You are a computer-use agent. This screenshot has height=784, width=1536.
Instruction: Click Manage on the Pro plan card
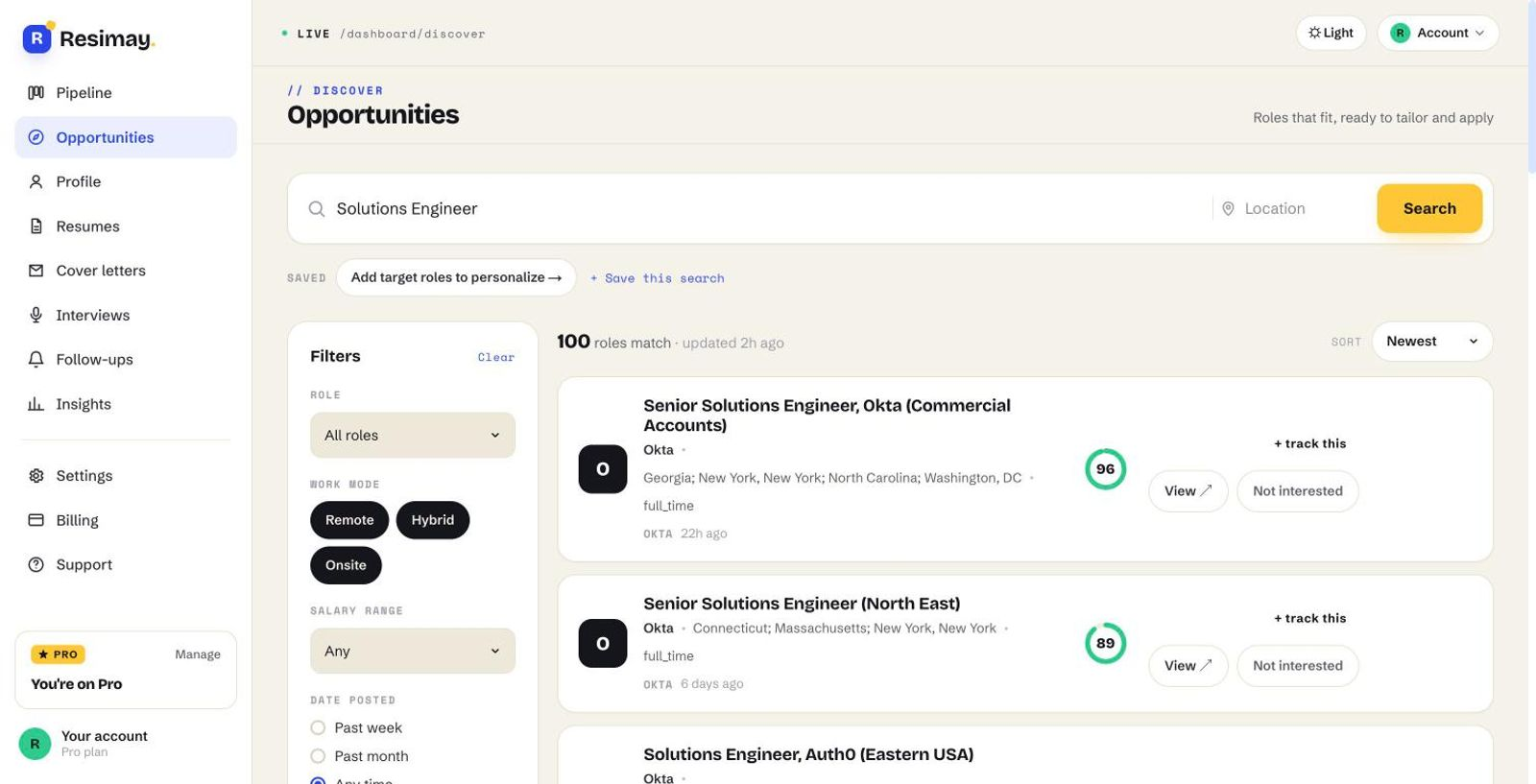coord(198,654)
